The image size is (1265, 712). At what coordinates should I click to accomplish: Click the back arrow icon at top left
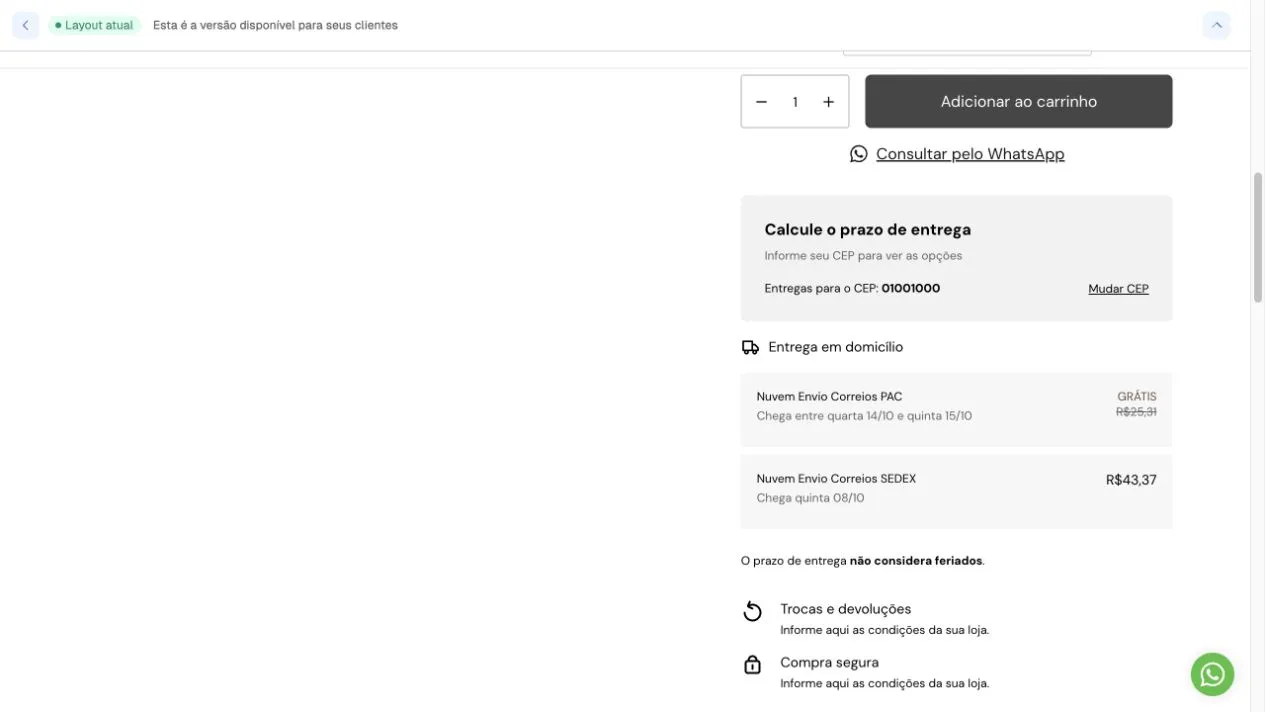click(x=25, y=25)
